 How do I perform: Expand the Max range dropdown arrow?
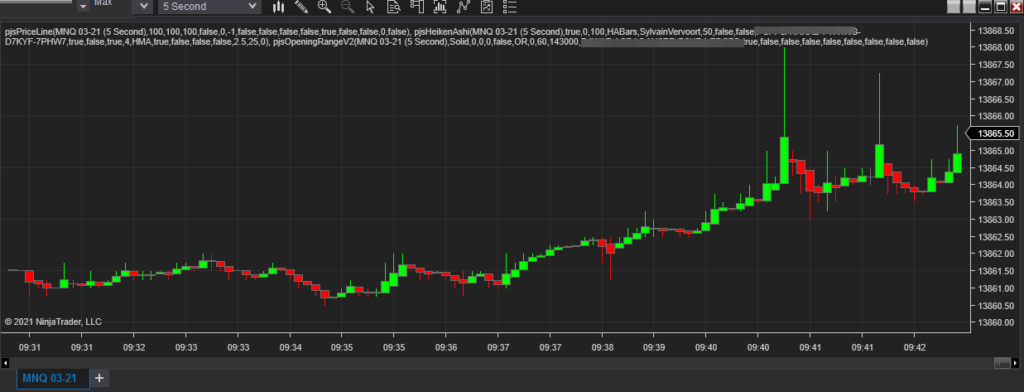[x=144, y=6]
